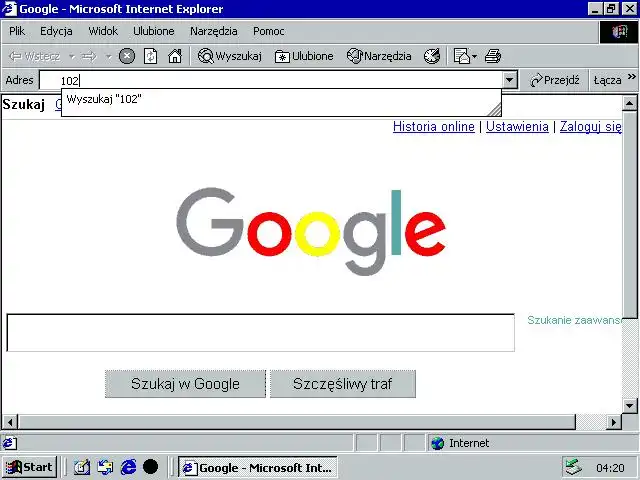
Task: Click the Print toolbar icon
Action: pyautogui.click(x=493, y=56)
